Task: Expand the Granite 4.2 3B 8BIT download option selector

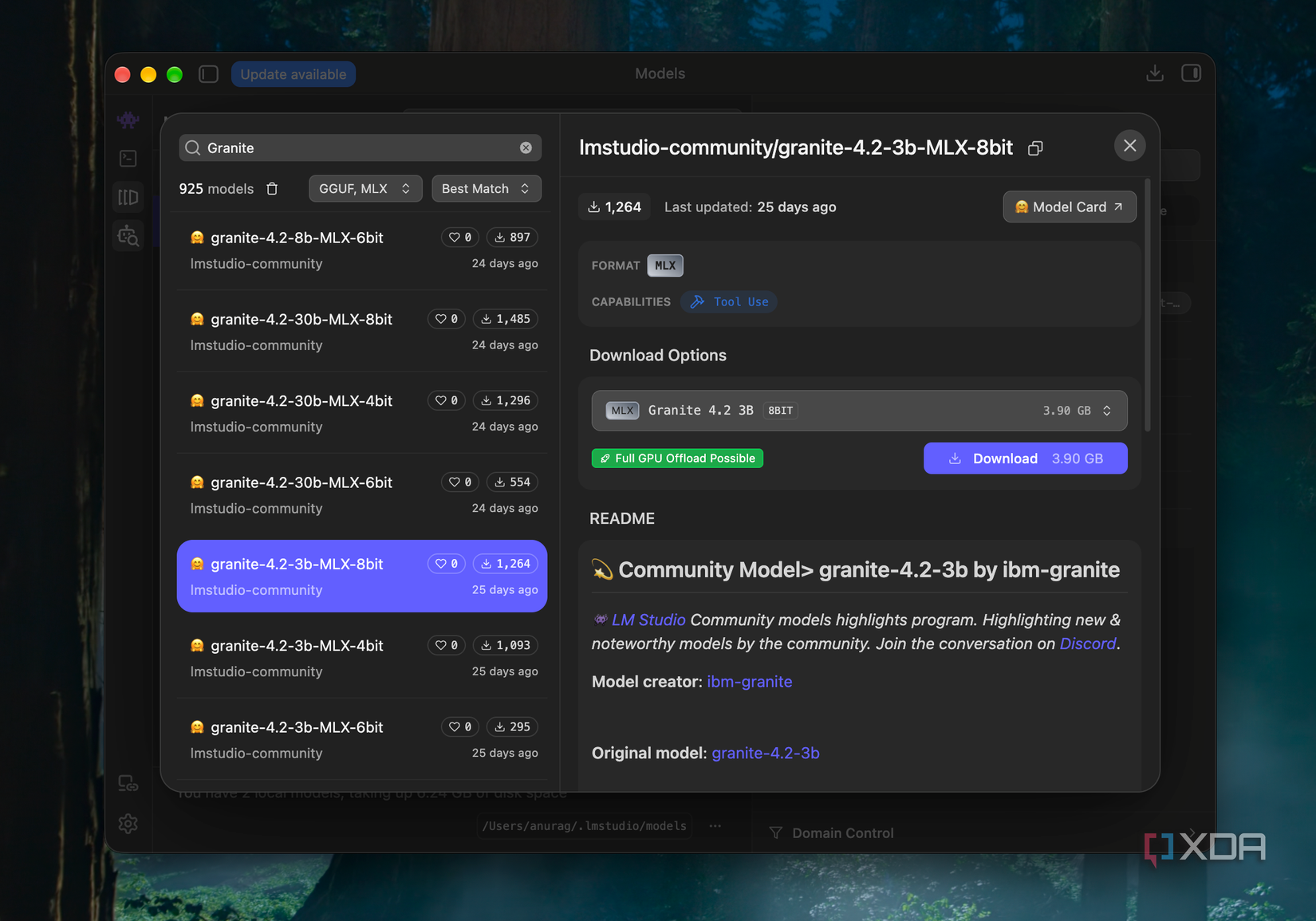Action: point(859,411)
